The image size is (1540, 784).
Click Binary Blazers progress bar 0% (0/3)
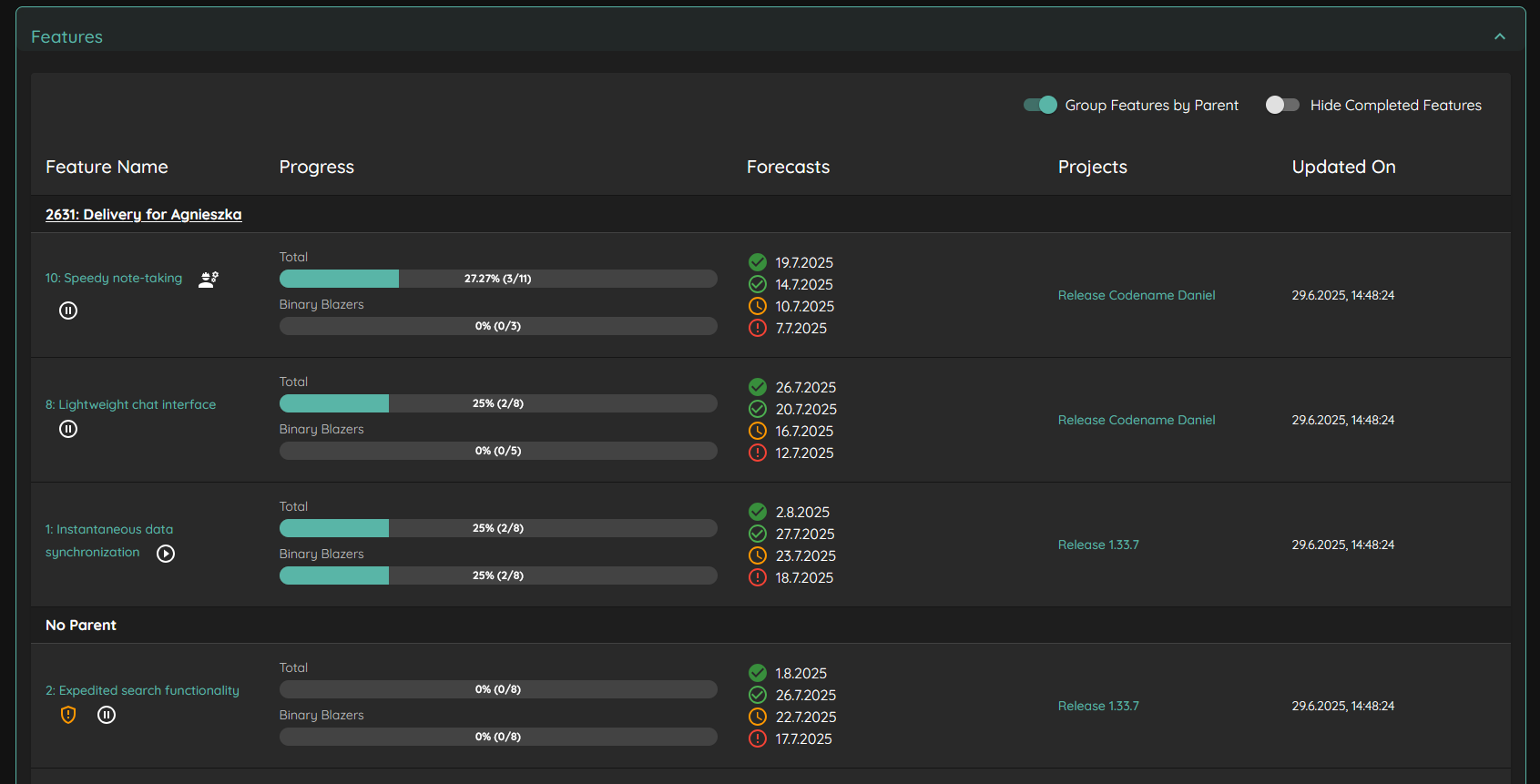click(x=498, y=326)
